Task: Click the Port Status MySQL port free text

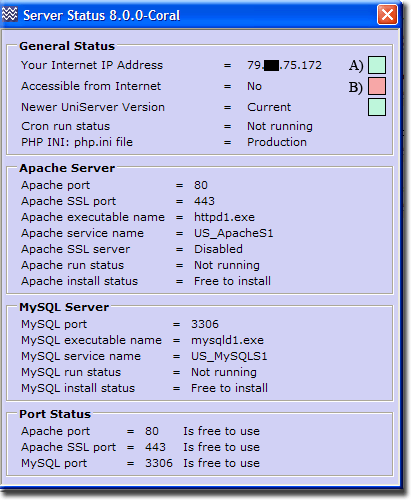Action: tap(221, 463)
